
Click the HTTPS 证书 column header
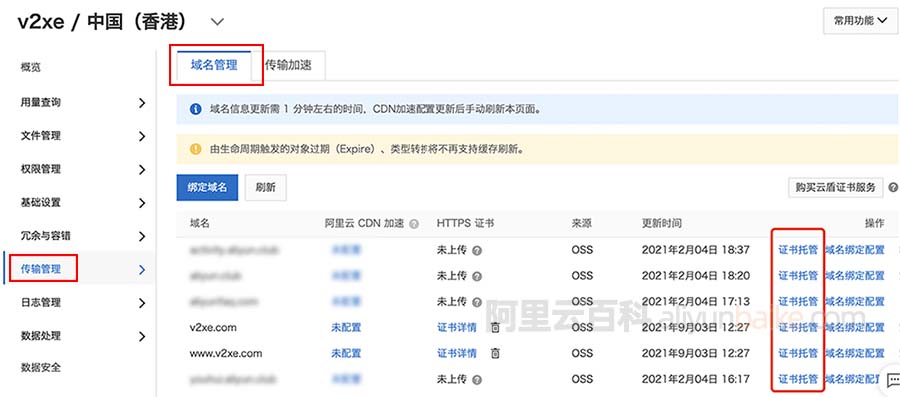pos(465,223)
